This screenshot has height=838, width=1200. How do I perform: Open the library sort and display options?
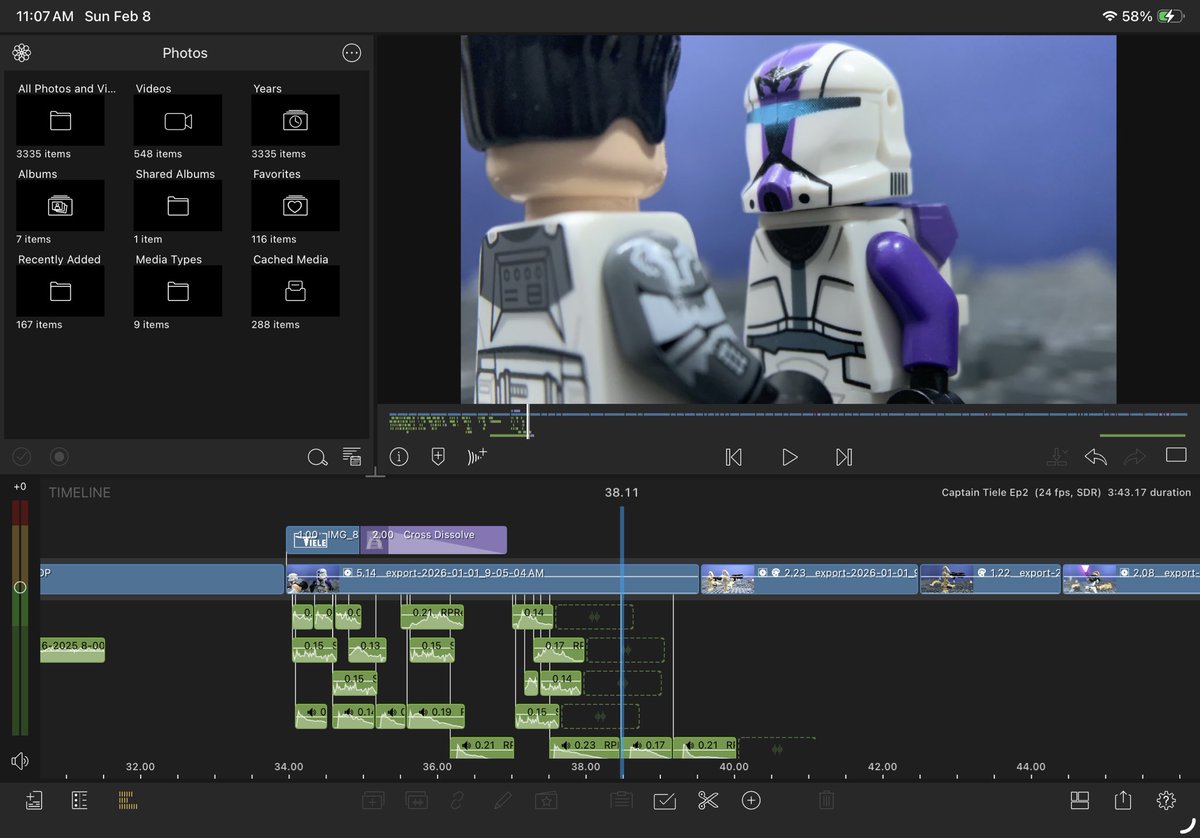click(351, 457)
